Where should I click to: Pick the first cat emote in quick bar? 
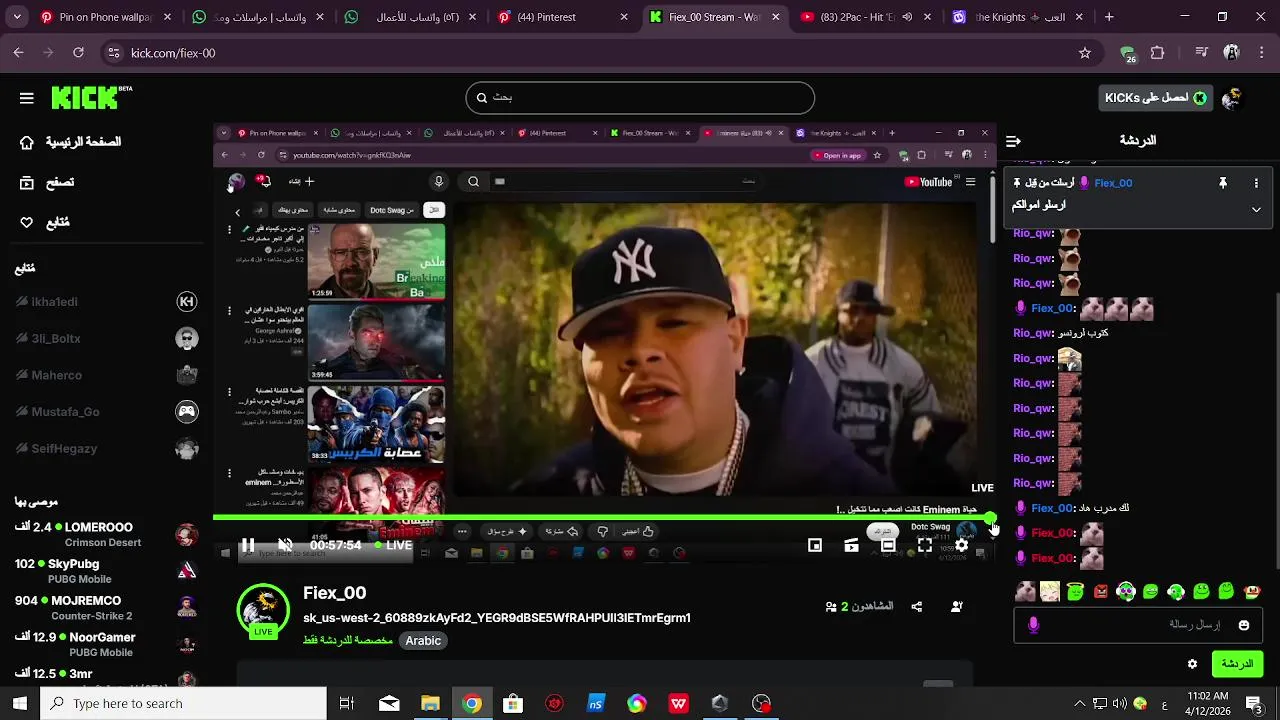[1025, 591]
